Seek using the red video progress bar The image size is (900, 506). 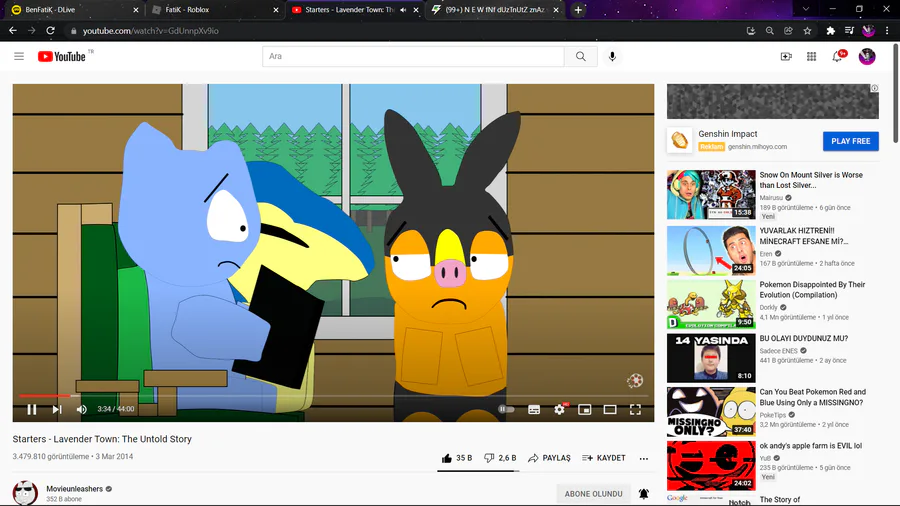[336, 396]
